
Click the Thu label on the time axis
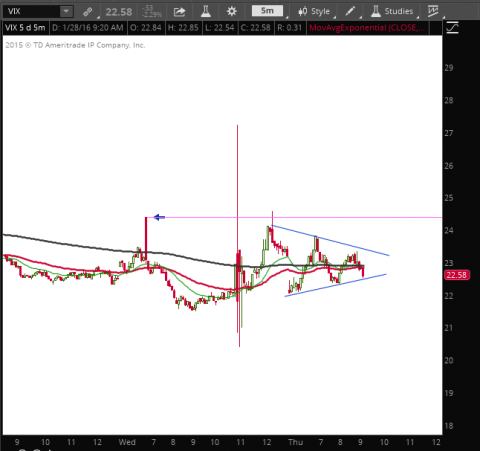click(x=295, y=442)
